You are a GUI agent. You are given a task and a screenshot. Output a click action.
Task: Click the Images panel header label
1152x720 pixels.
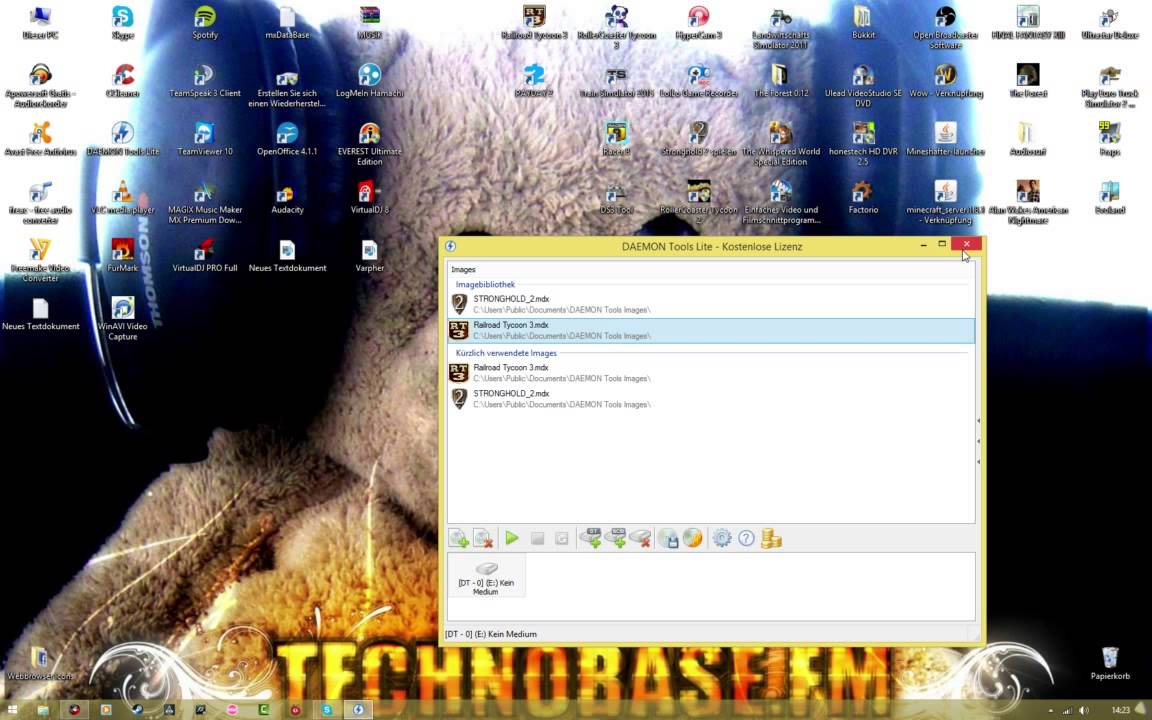click(x=464, y=270)
